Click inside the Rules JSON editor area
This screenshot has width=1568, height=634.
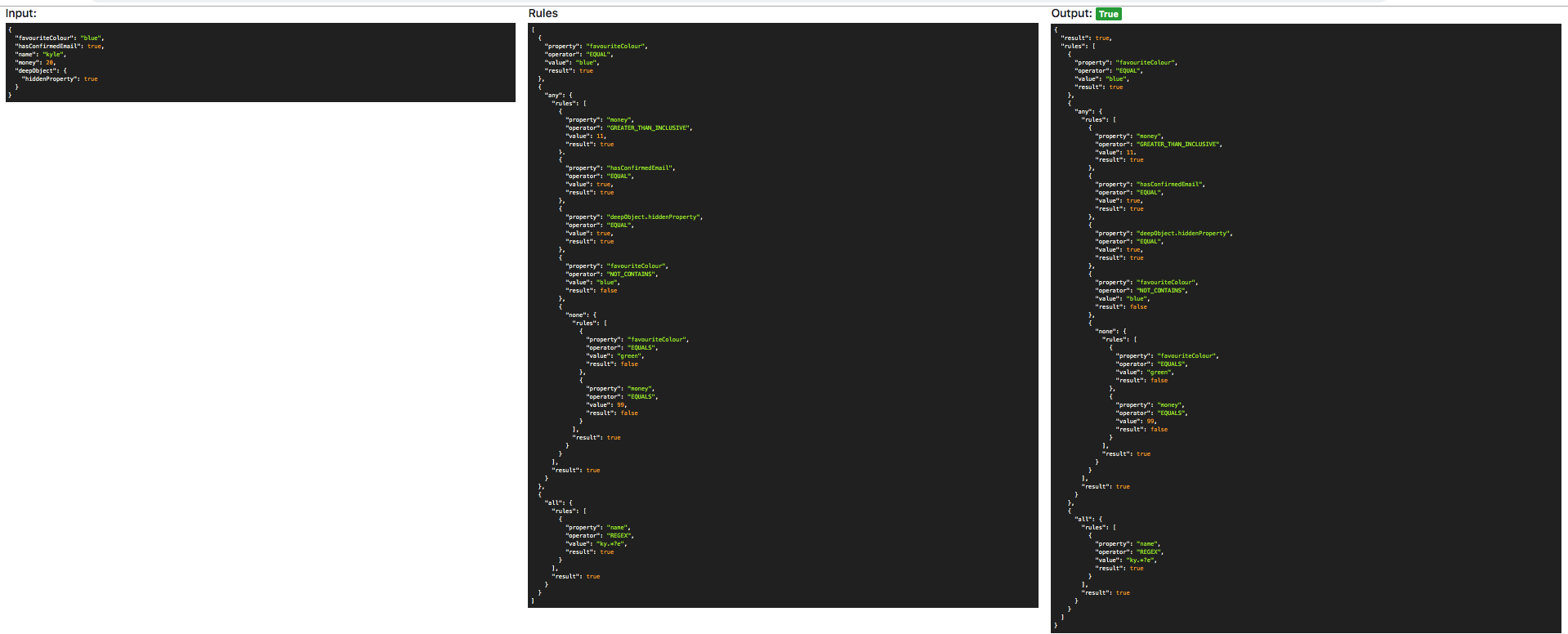[x=783, y=315]
